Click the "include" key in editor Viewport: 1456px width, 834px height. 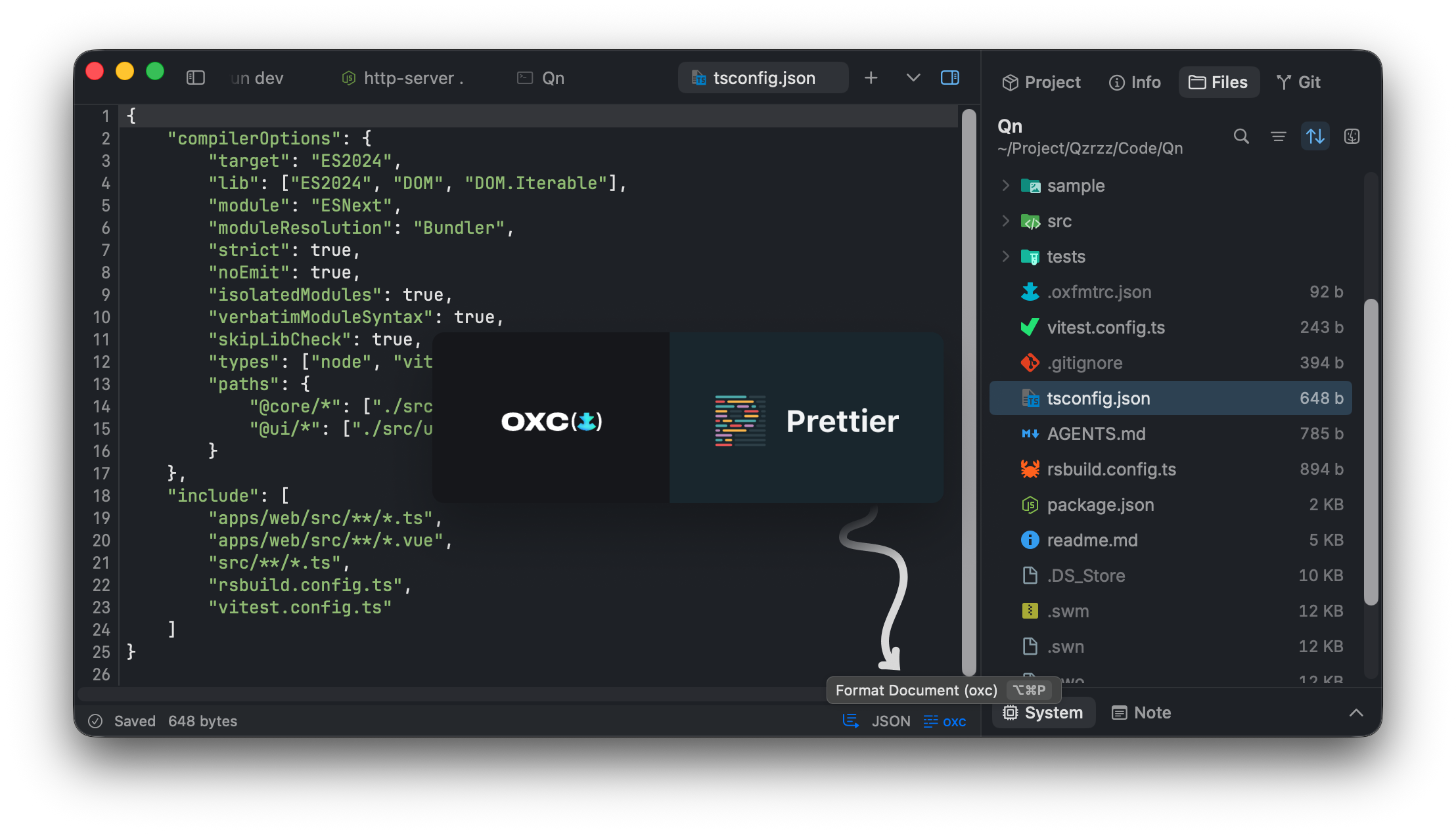tap(213, 496)
